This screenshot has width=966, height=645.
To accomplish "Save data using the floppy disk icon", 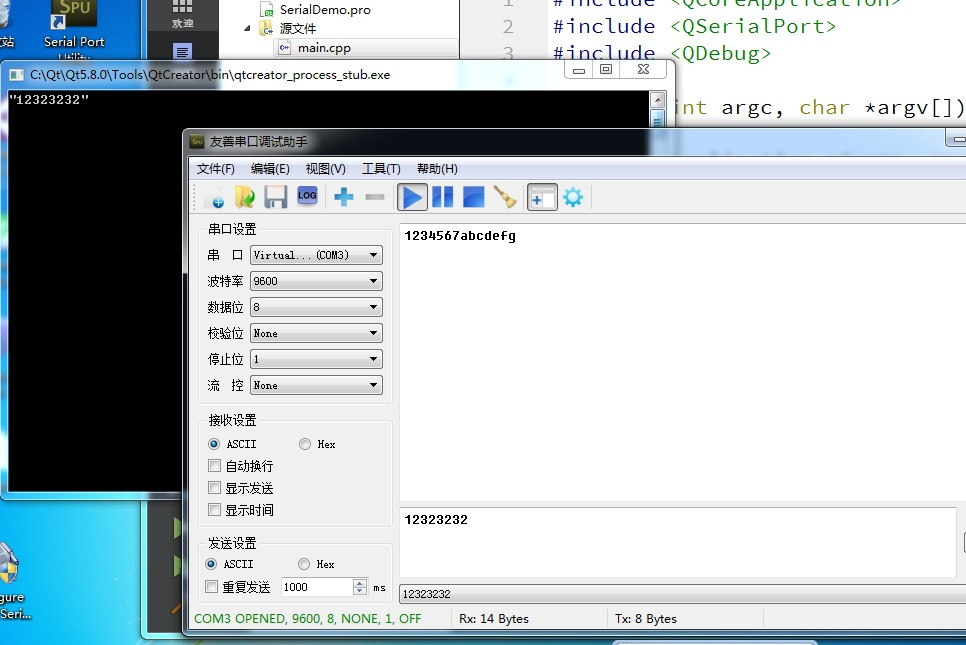I will (274, 197).
